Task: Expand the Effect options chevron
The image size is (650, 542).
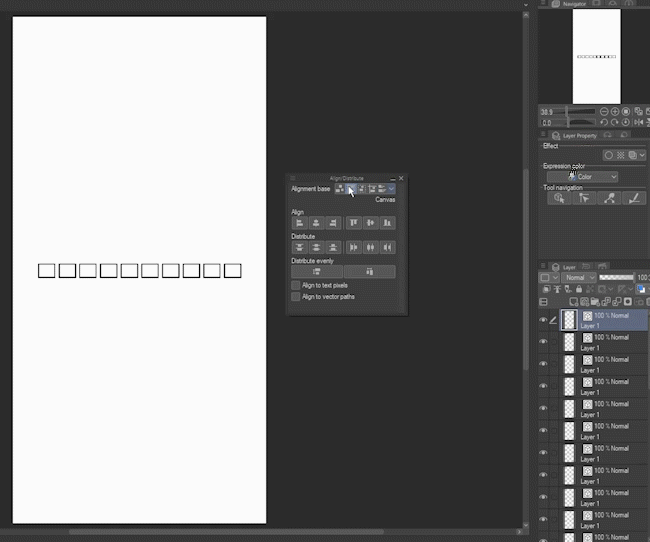Action: point(642,155)
